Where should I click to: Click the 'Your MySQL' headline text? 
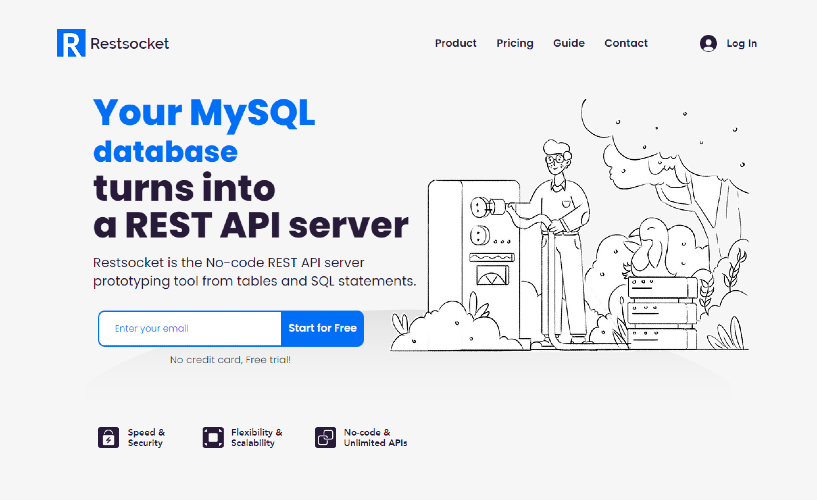point(204,113)
